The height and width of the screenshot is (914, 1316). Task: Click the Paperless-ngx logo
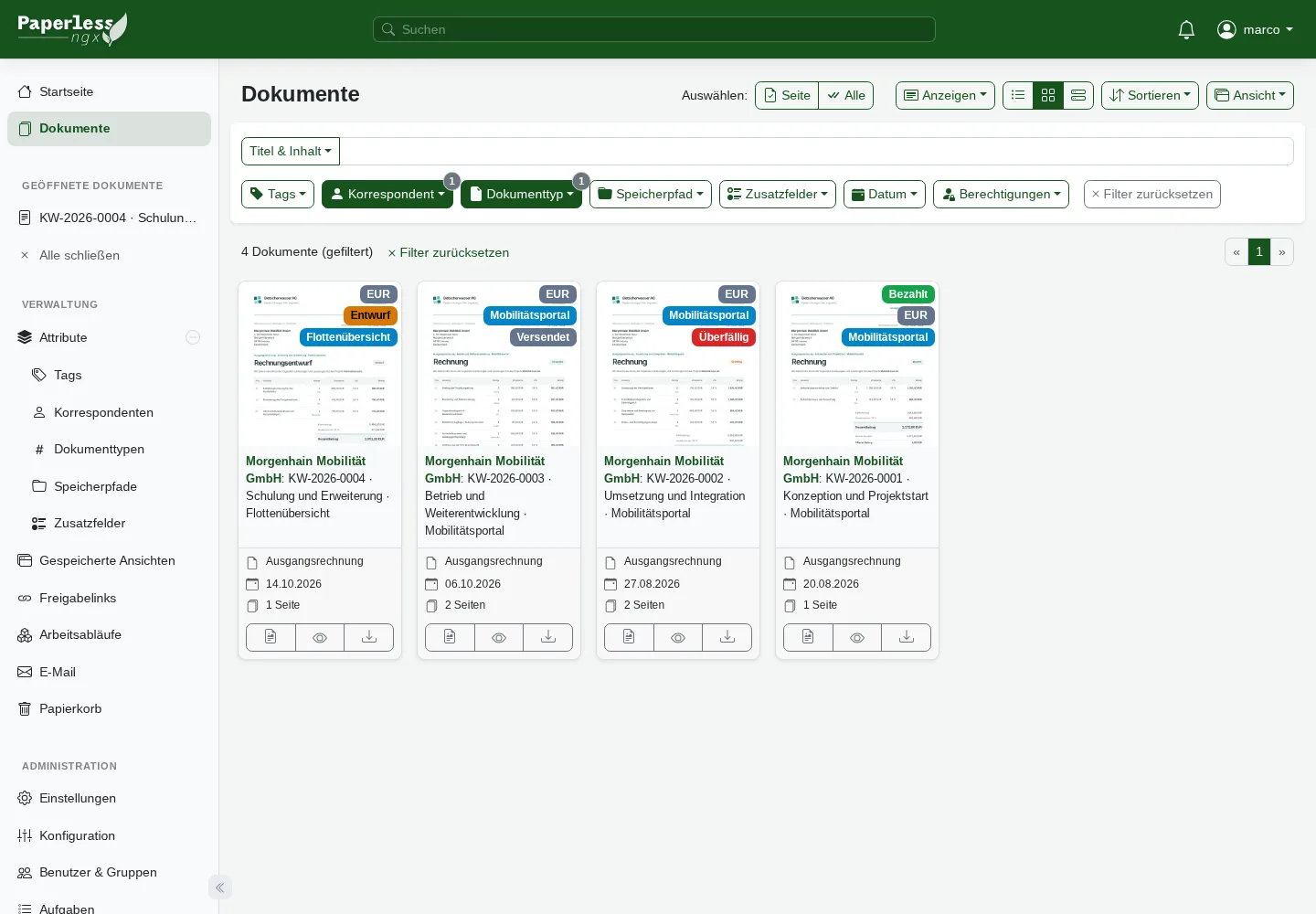click(x=72, y=29)
